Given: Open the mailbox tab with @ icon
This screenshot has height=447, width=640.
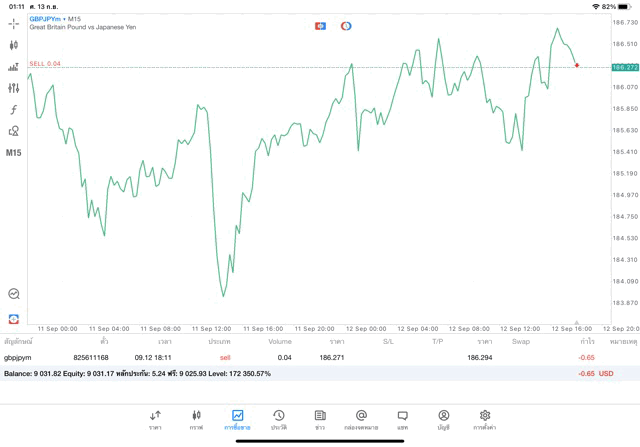Looking at the screenshot, I should pyautogui.click(x=361, y=419).
